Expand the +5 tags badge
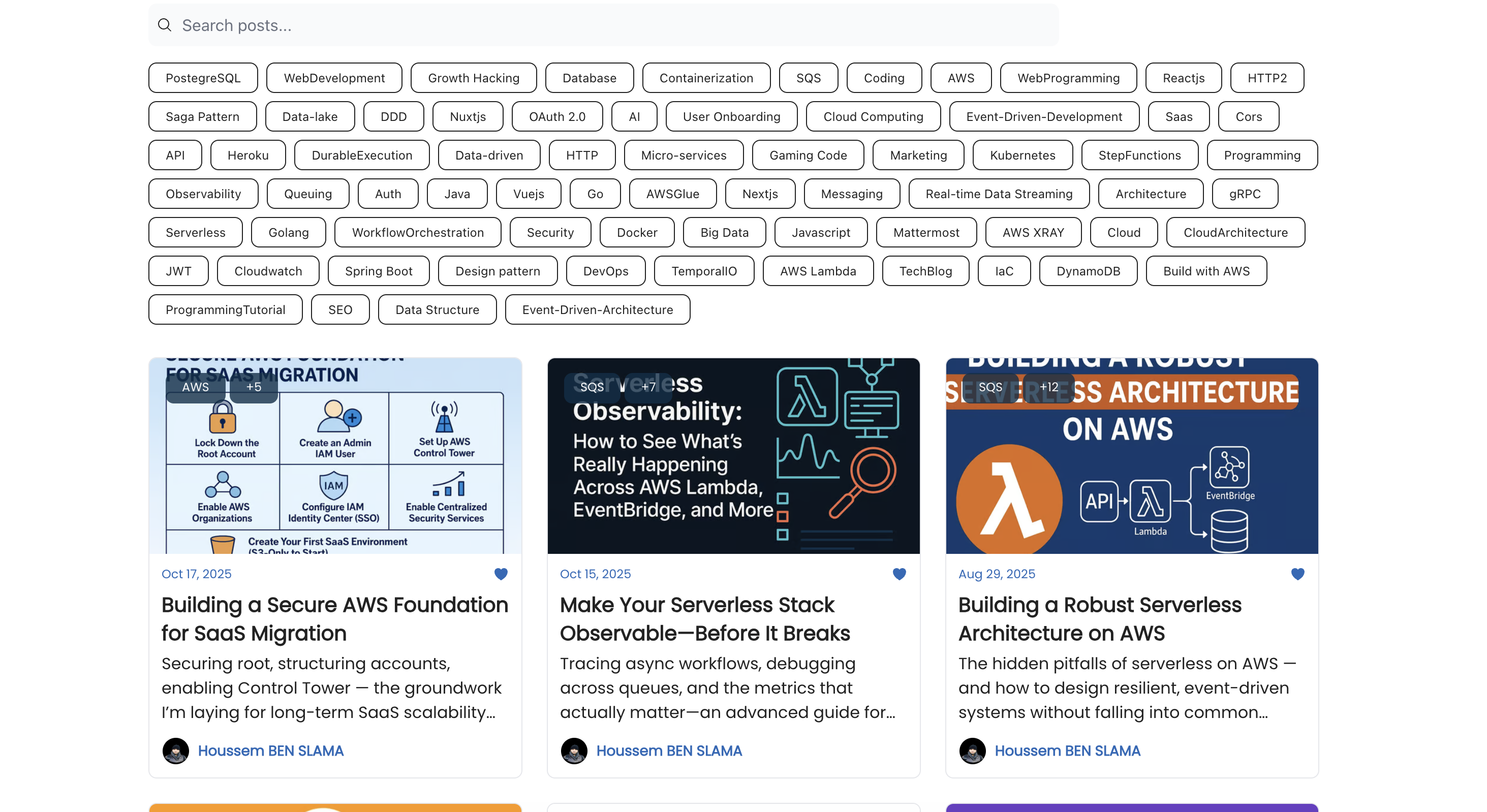Viewport: 1487px width, 812px height. coord(254,387)
